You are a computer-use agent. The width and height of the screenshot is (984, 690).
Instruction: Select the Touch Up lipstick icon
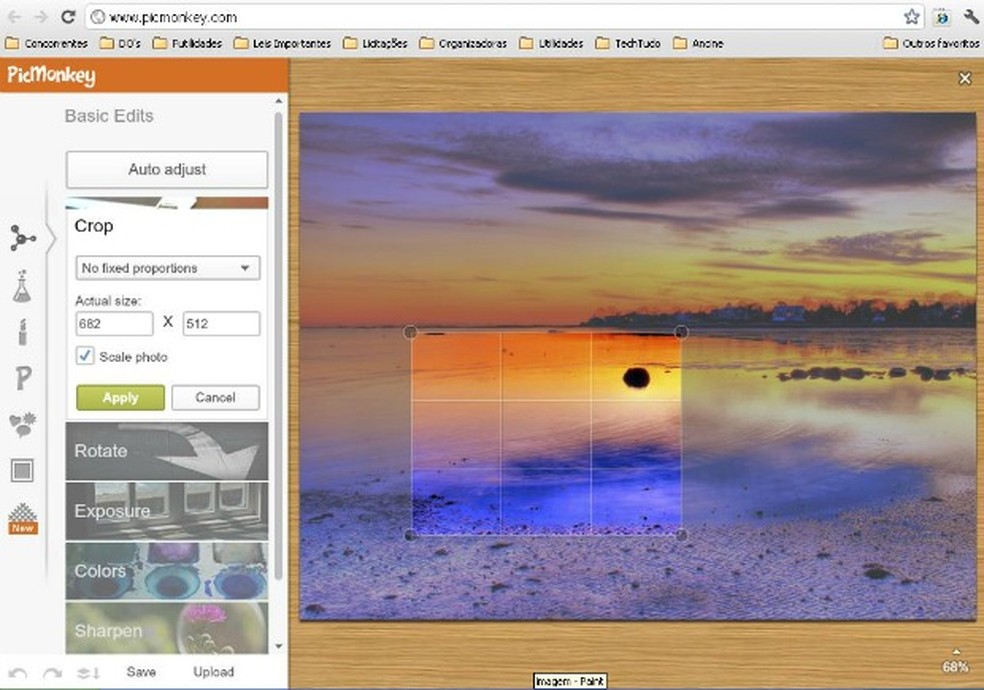(22, 332)
